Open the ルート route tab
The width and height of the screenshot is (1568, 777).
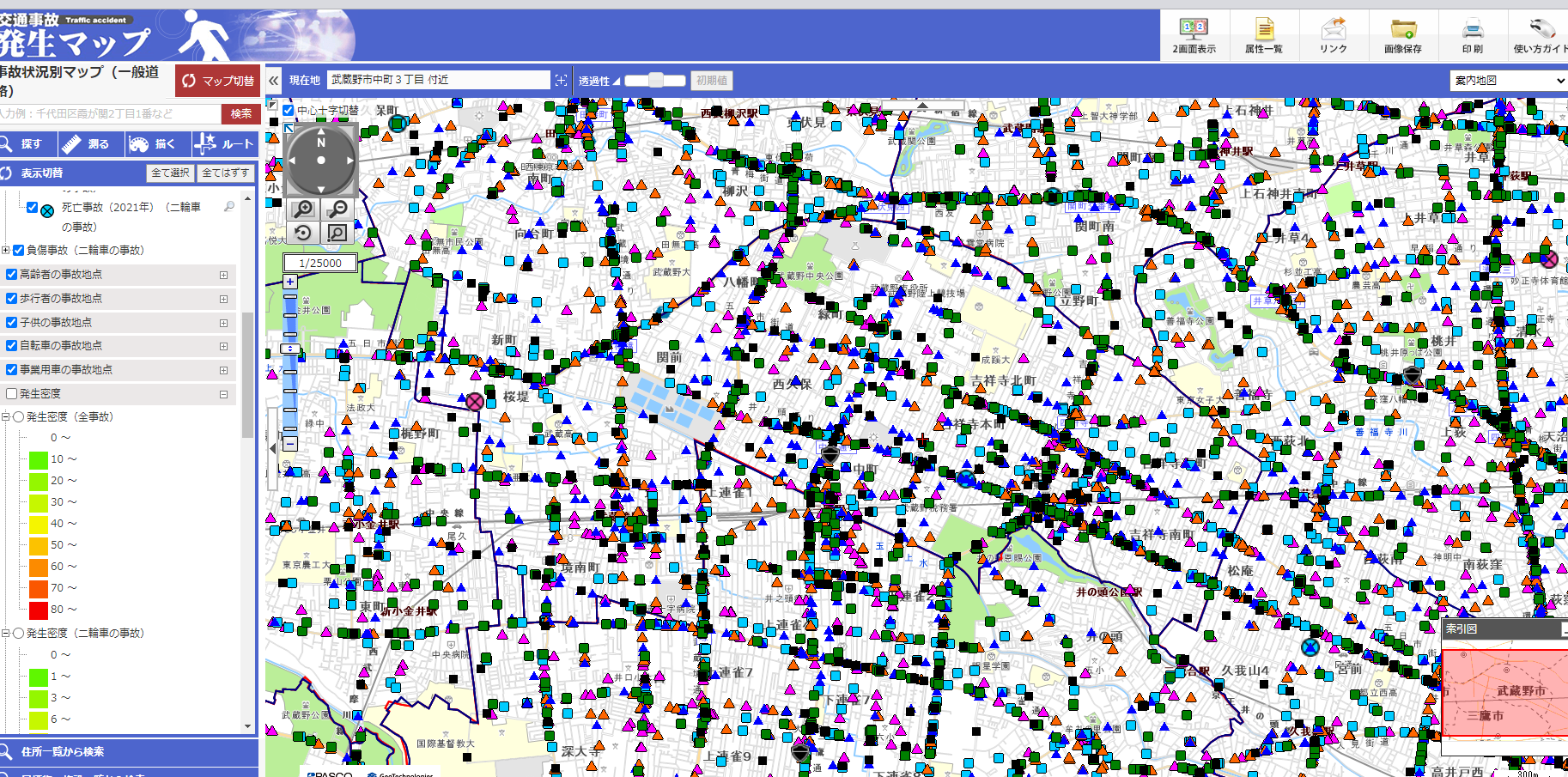225,144
